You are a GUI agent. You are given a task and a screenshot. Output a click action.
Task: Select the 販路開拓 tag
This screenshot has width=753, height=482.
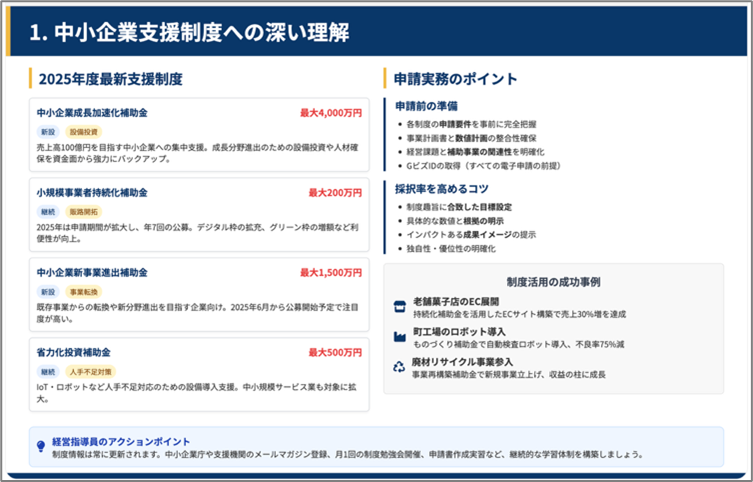point(84,212)
